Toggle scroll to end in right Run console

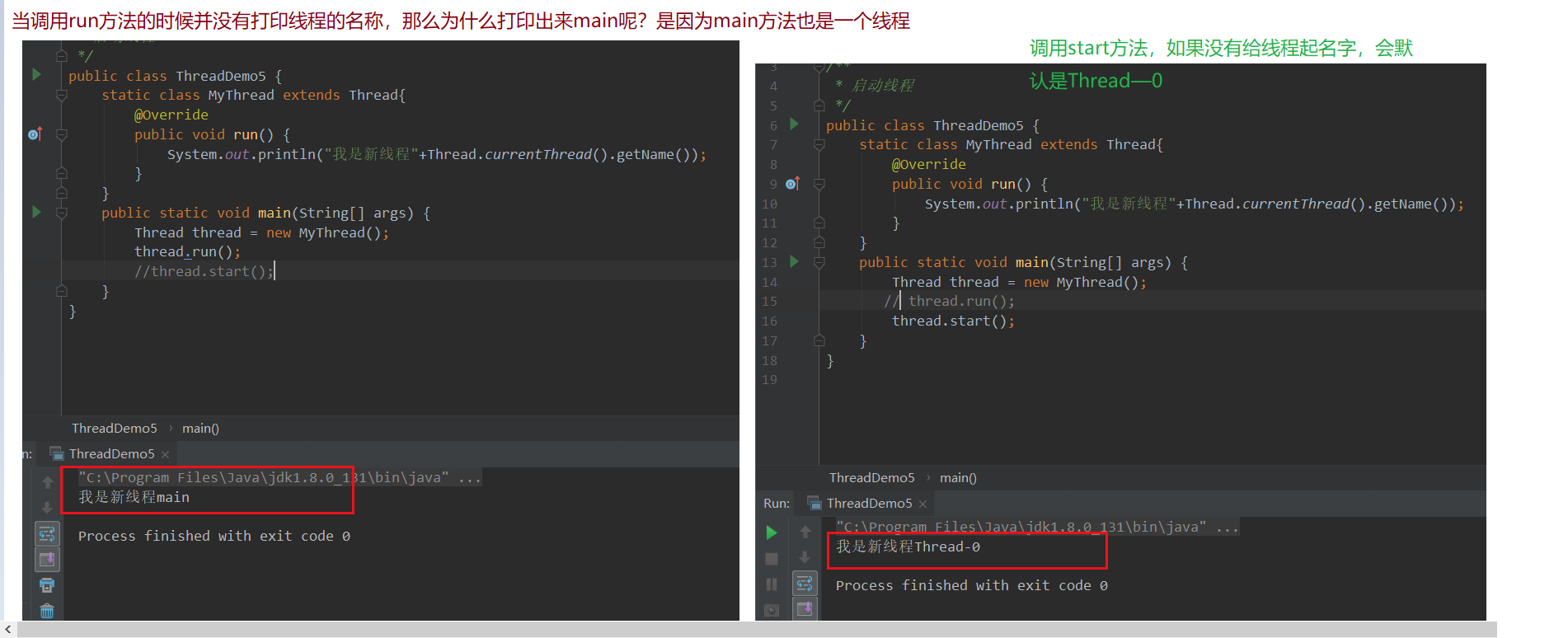tap(805, 608)
